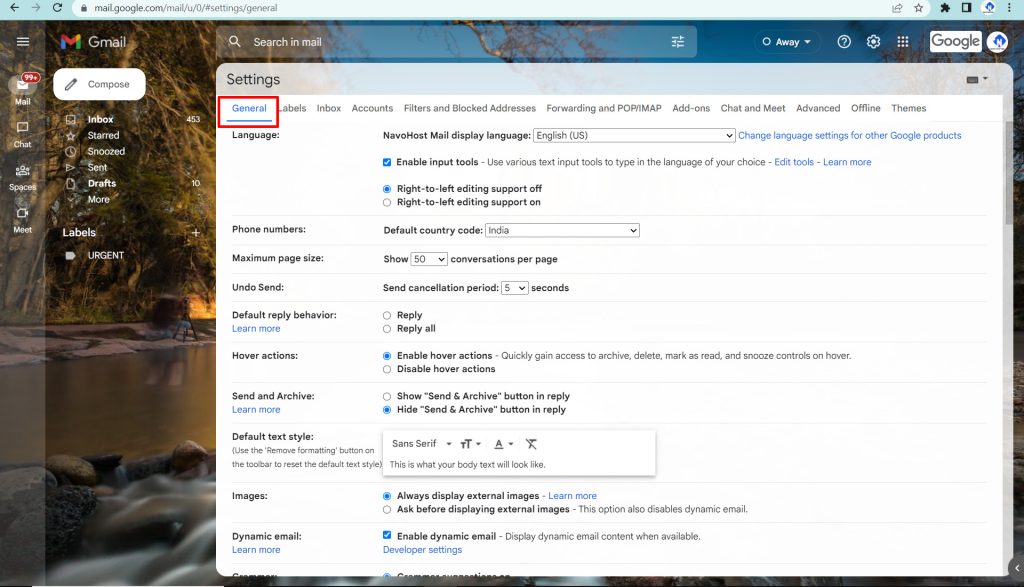Image resolution: width=1024 pixels, height=587 pixels.
Task: Open the Compose window
Action: click(x=98, y=84)
